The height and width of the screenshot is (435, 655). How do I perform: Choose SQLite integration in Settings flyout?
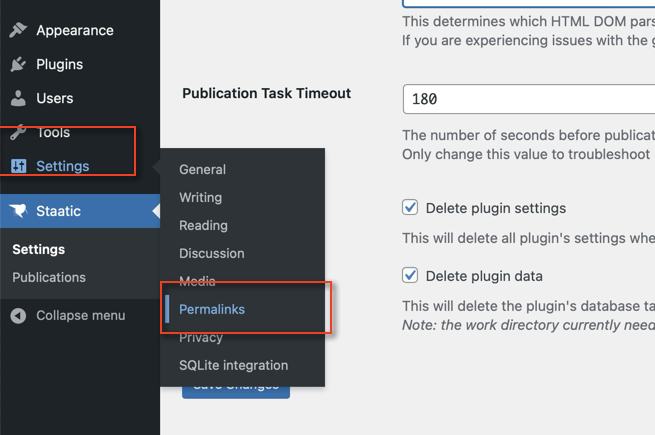[234, 365]
